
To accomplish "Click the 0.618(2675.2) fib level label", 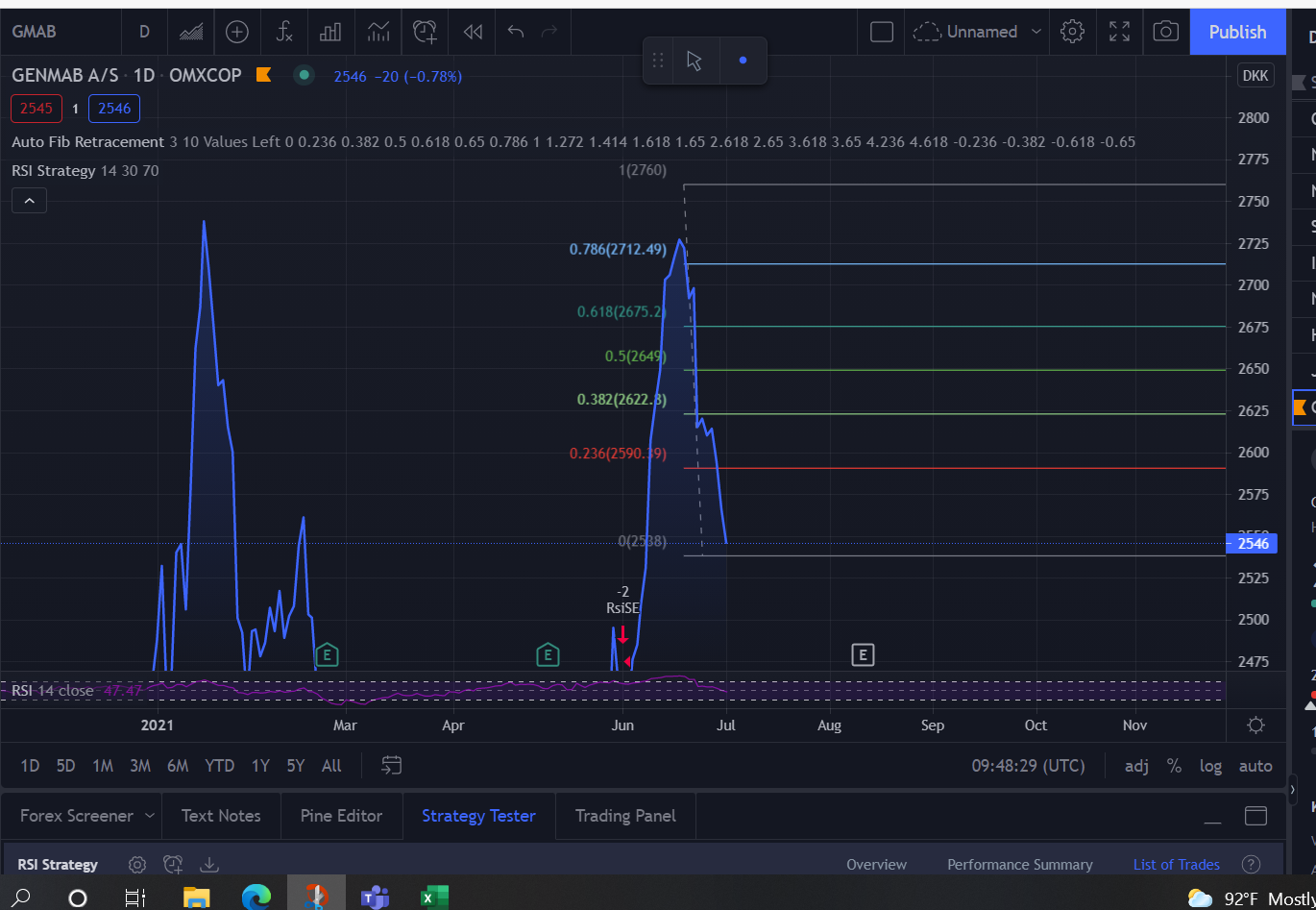I will [x=621, y=311].
